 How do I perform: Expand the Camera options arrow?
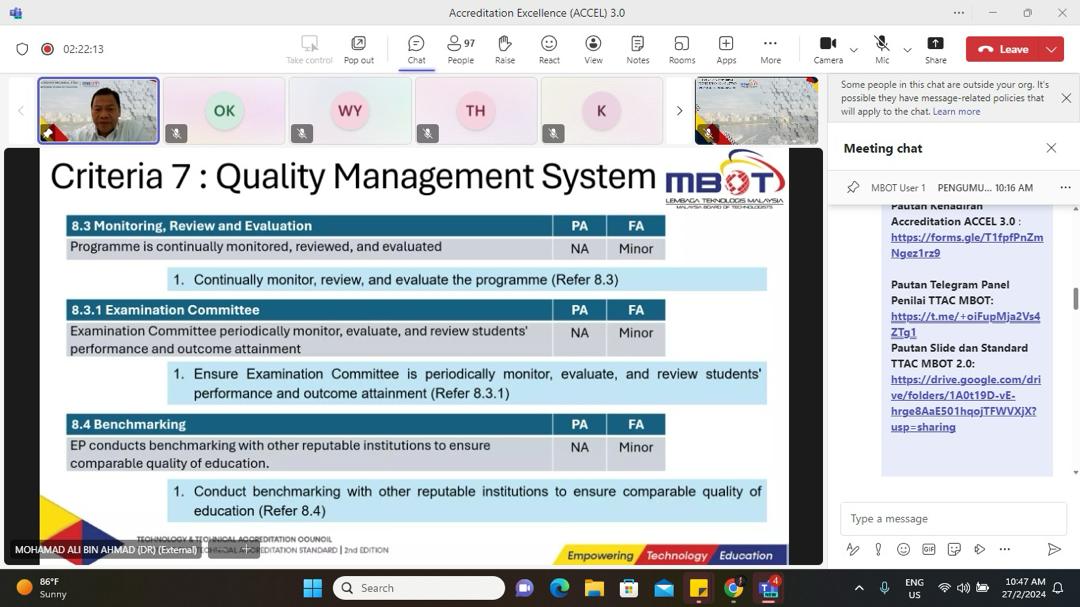tap(853, 49)
